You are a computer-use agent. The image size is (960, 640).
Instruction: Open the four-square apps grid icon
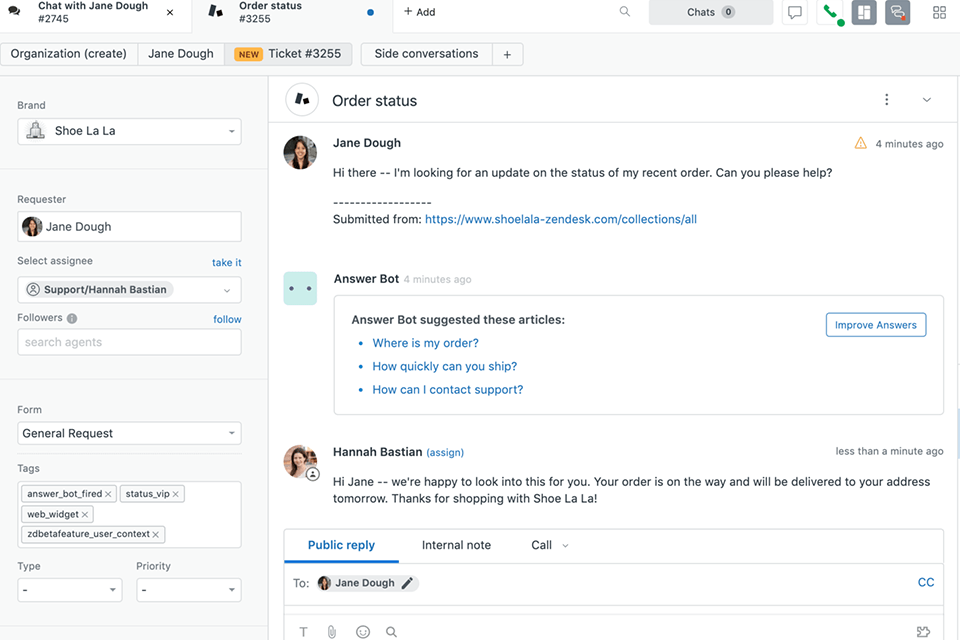tap(938, 12)
